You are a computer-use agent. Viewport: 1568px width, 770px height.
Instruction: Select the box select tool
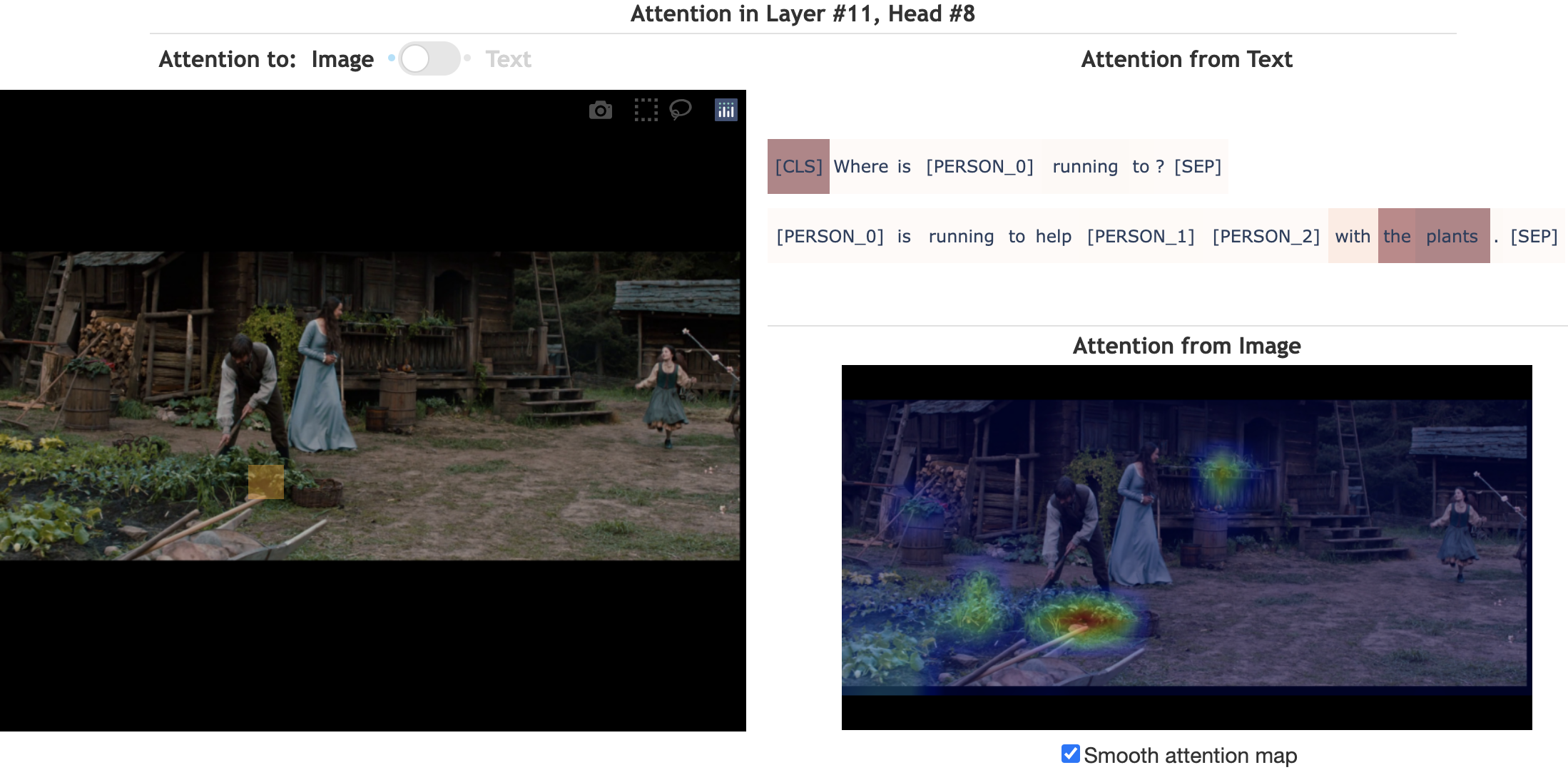(646, 110)
